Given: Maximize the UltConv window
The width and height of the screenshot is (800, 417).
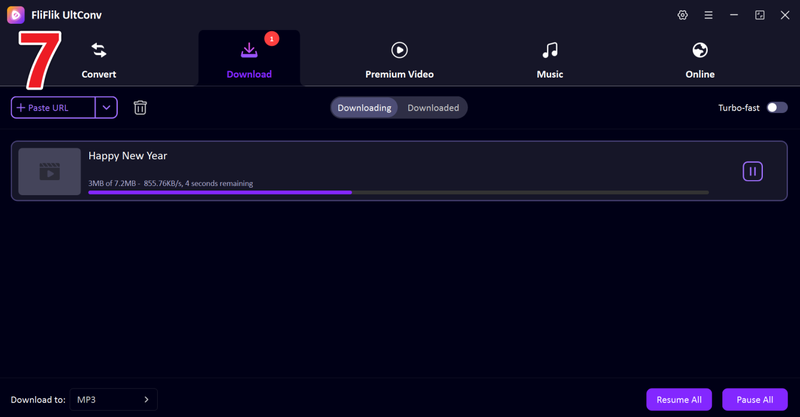Looking at the screenshot, I should point(760,15).
